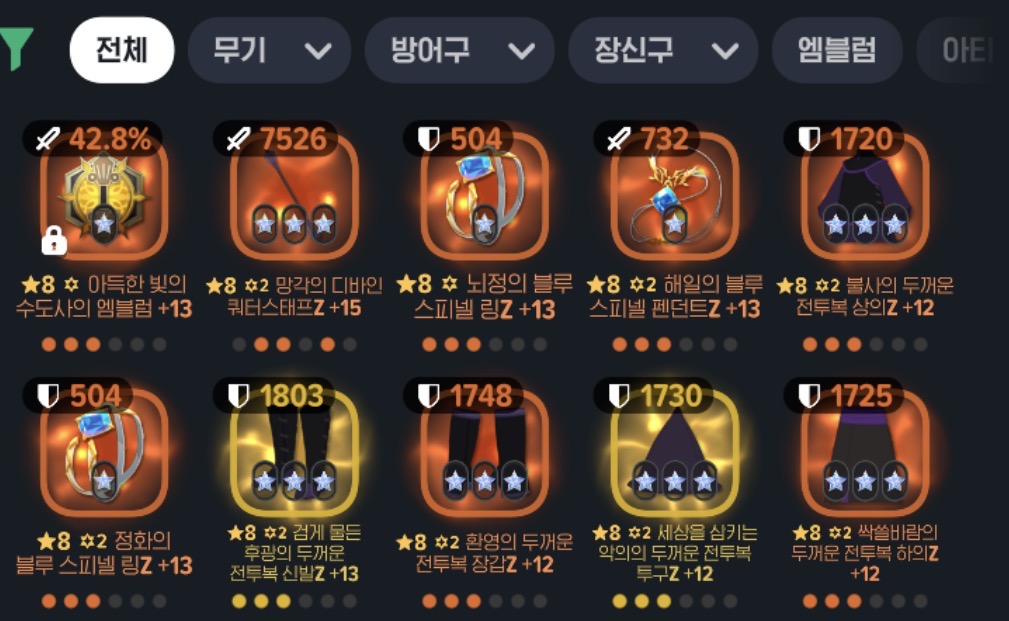Screen dimensions: 1009x621
Task: Expand the 무기 dropdown chevron
Action: [x=318, y=50]
